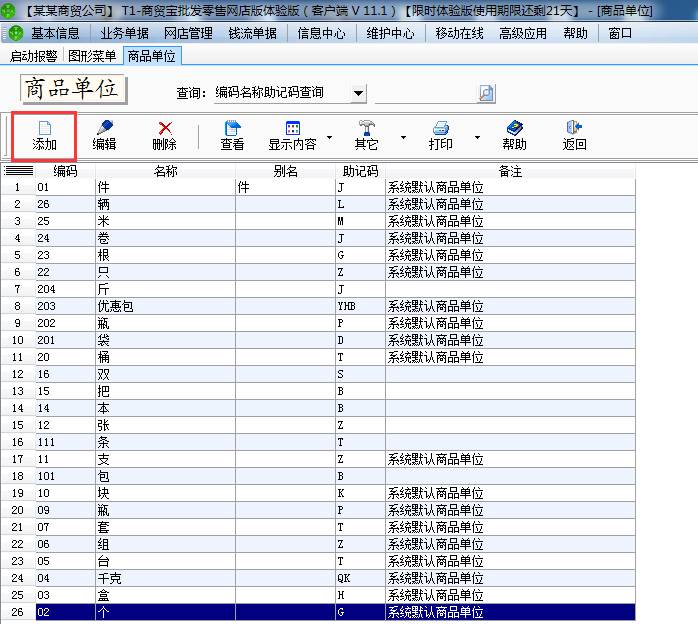Switch to the 启动报警 tab
The height and width of the screenshot is (624, 698).
(33, 56)
